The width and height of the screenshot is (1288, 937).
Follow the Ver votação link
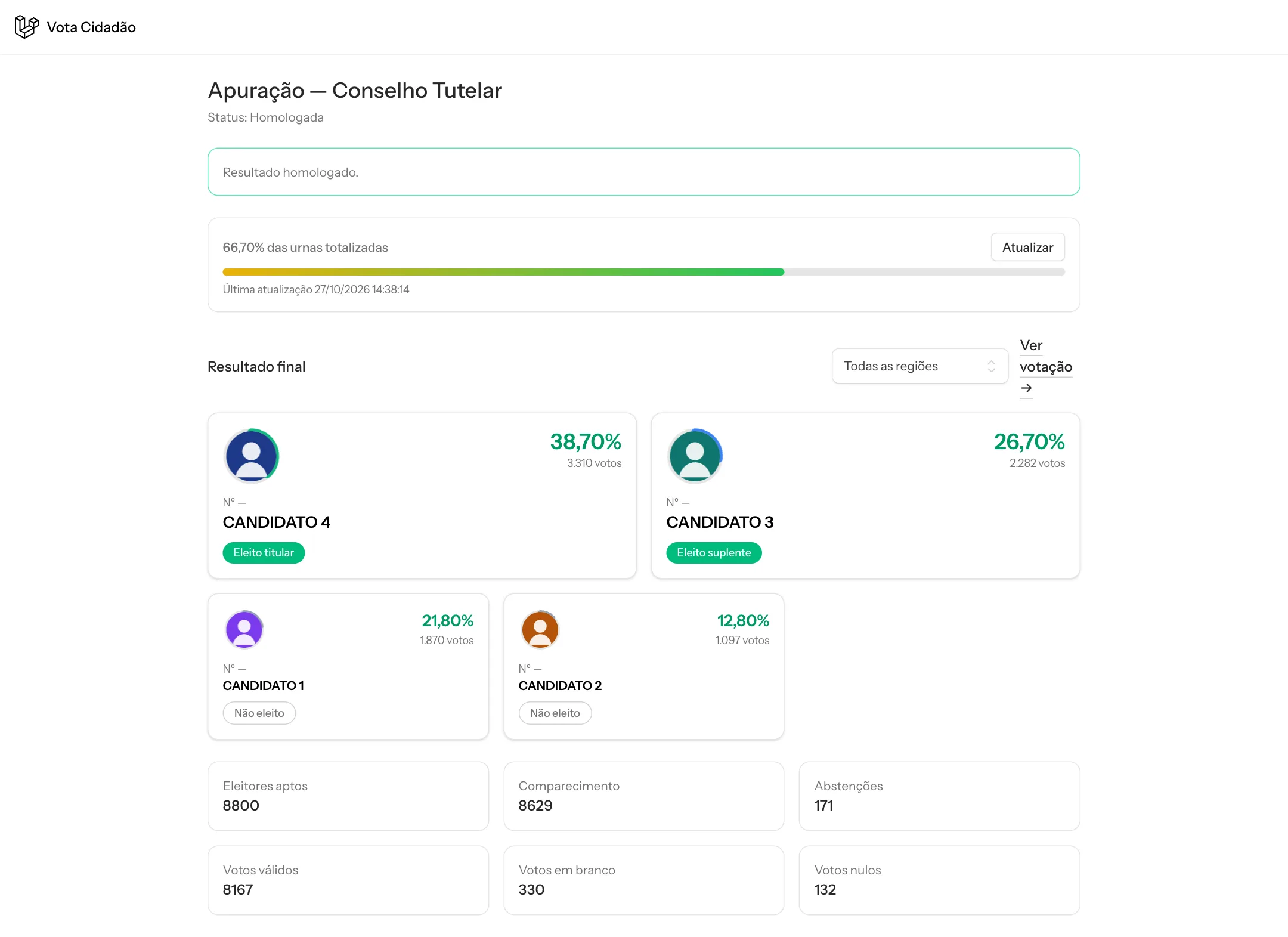[1046, 367]
